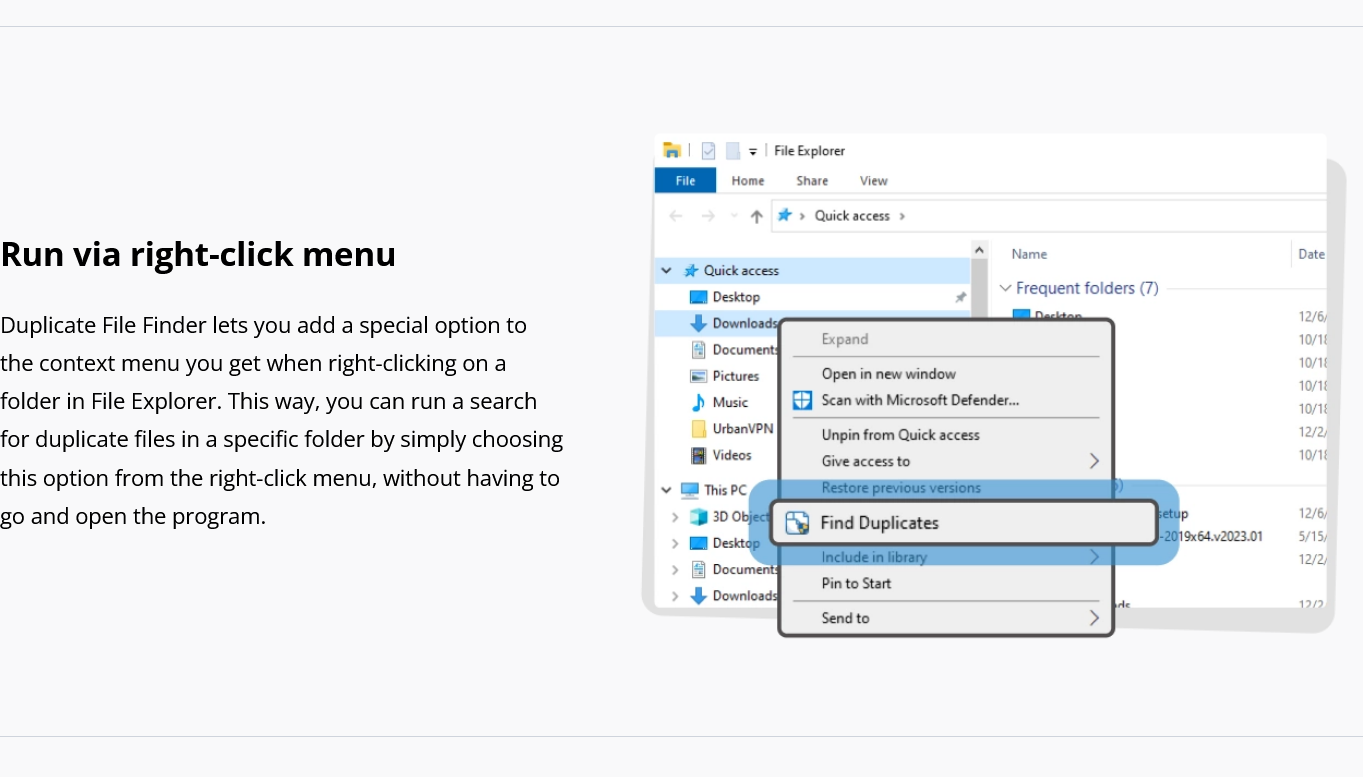Click the up arrow navigation icon
Screen dimensions: 1363x777
coord(757,215)
